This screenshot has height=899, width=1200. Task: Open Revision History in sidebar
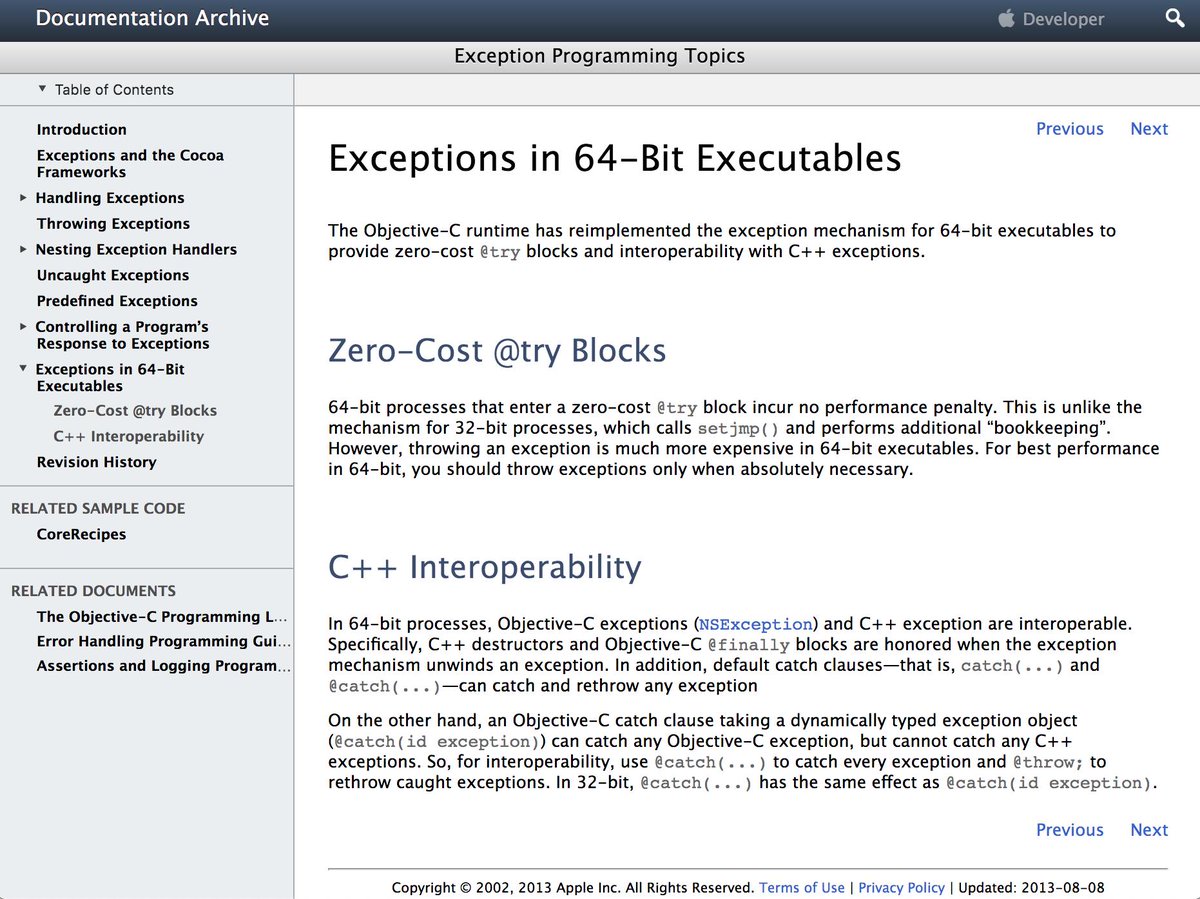[97, 462]
